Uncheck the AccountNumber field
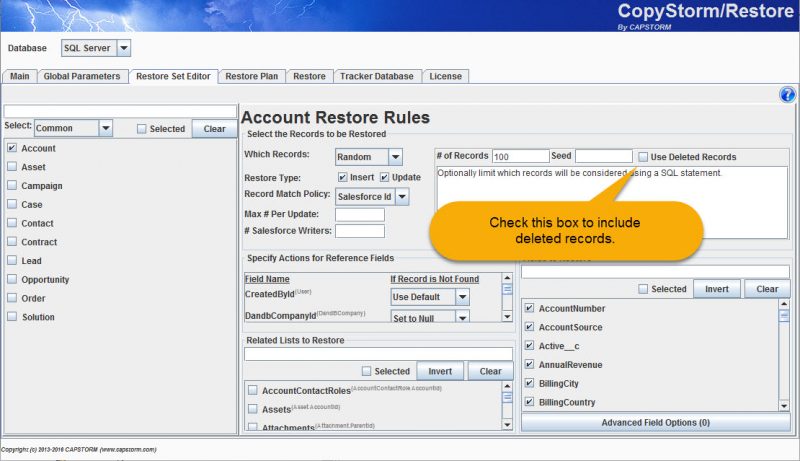 point(530,308)
